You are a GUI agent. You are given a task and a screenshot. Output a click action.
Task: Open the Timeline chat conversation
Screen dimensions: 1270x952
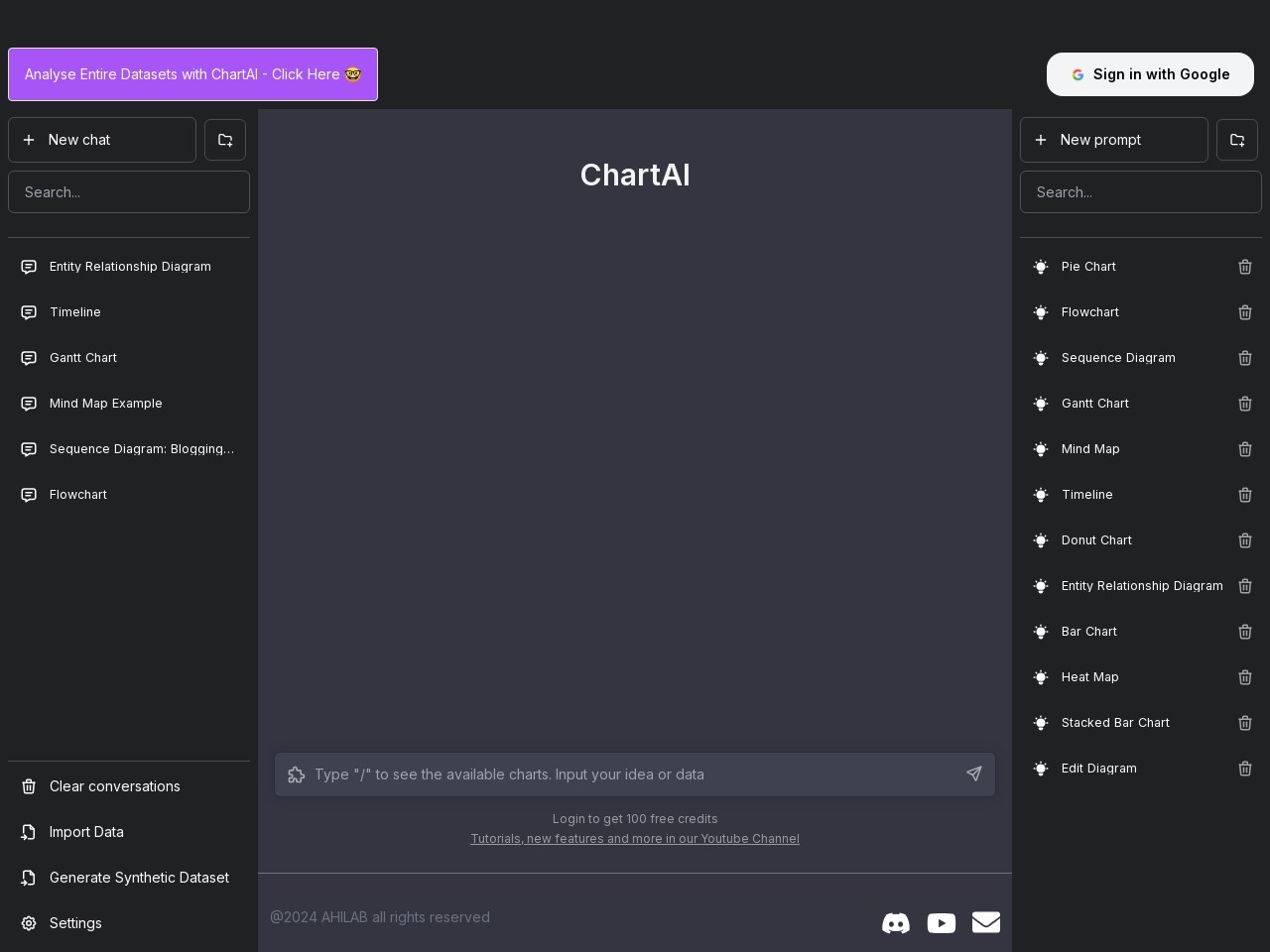pyautogui.click(x=129, y=312)
